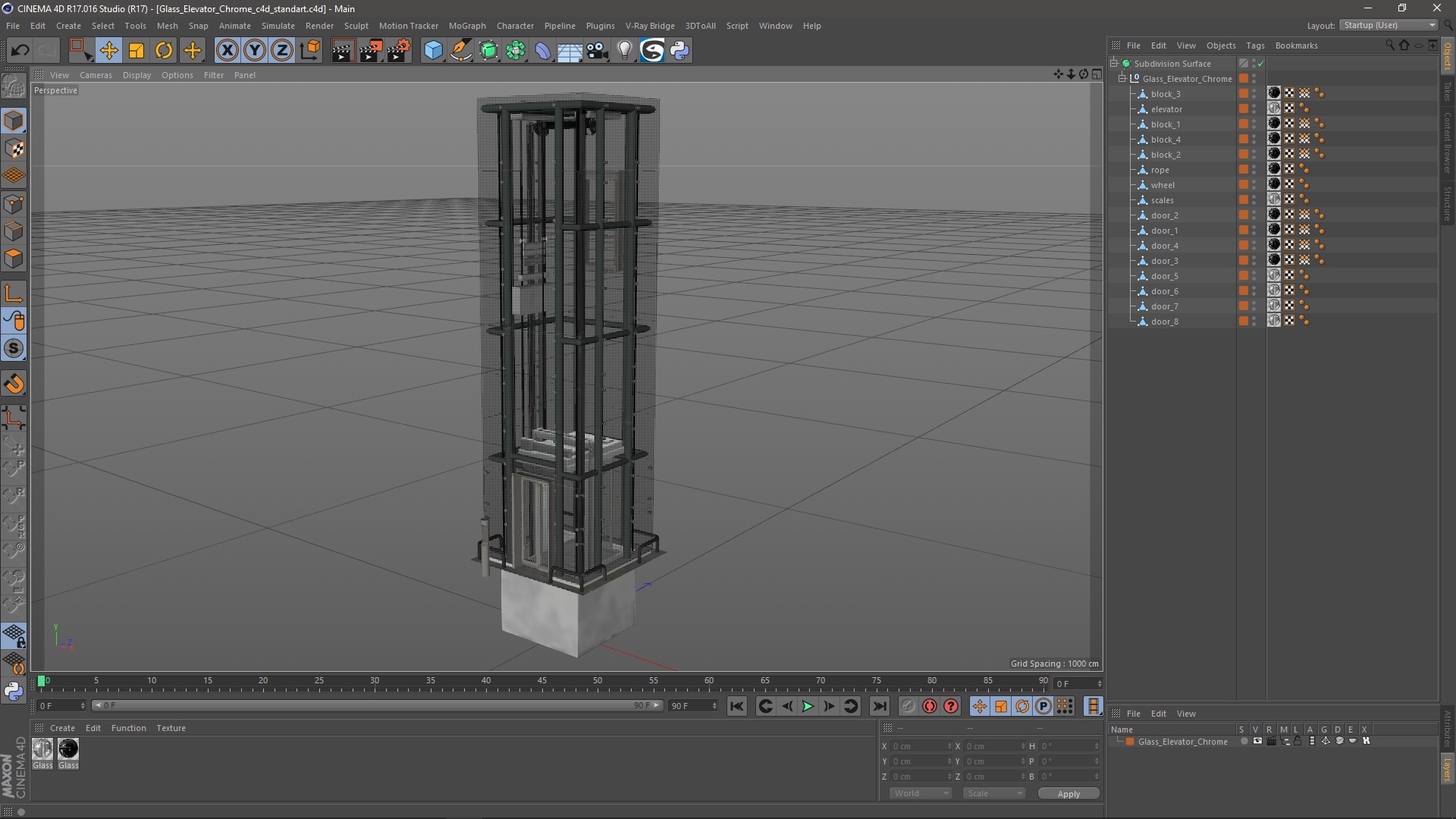The image size is (1456, 819).
Task: Toggle Z axis lock
Action: [x=282, y=51]
